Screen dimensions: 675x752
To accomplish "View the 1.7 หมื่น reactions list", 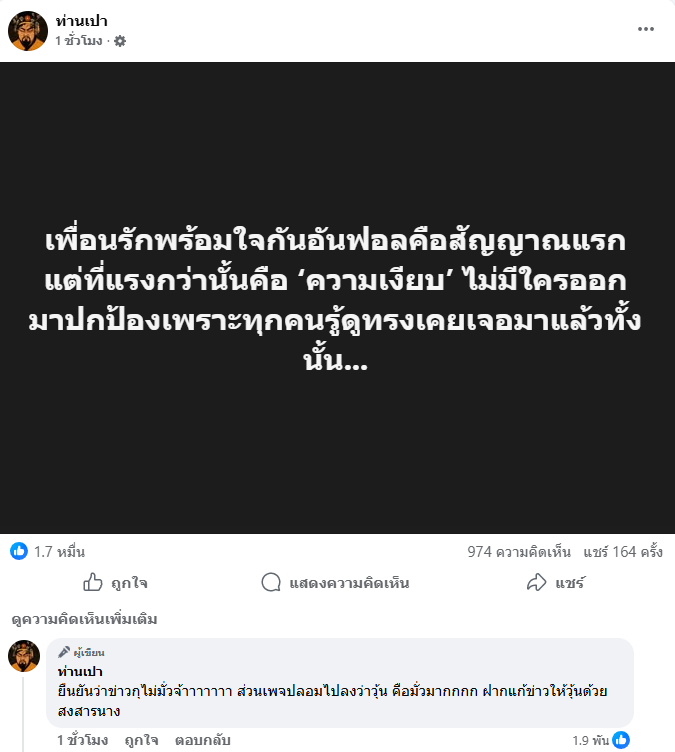I will point(59,552).
